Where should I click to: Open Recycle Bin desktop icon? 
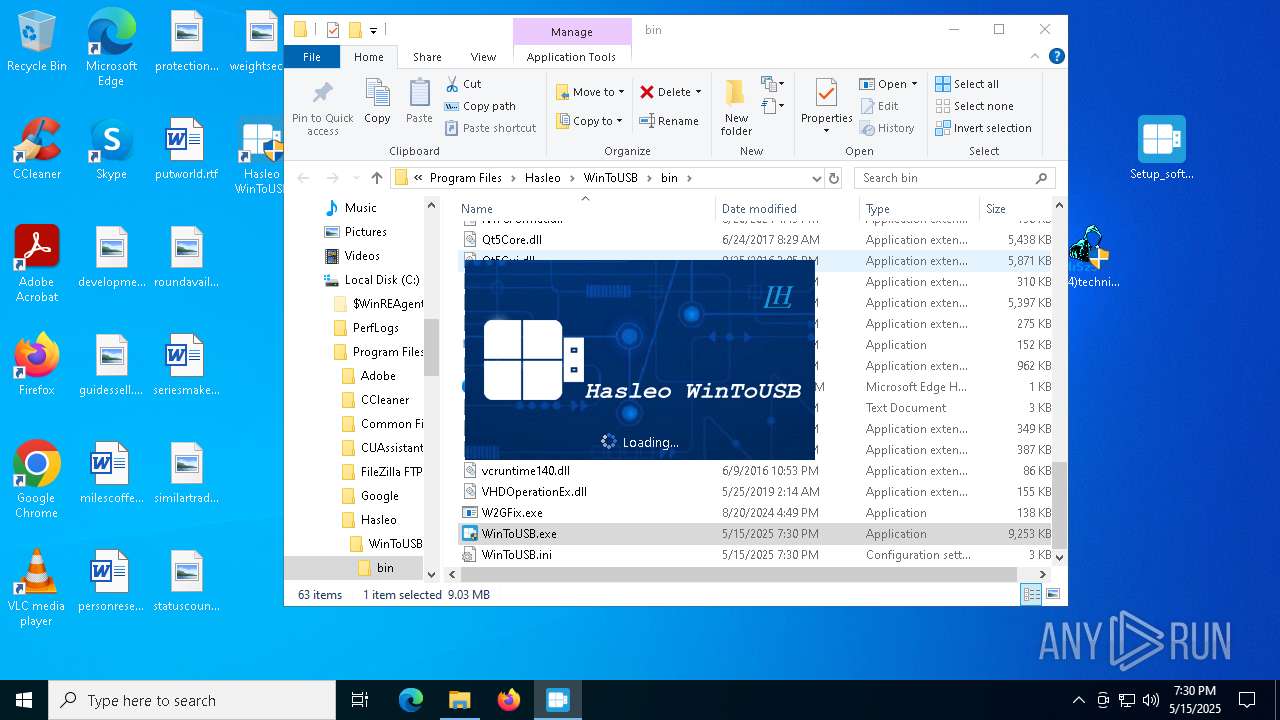[x=37, y=42]
